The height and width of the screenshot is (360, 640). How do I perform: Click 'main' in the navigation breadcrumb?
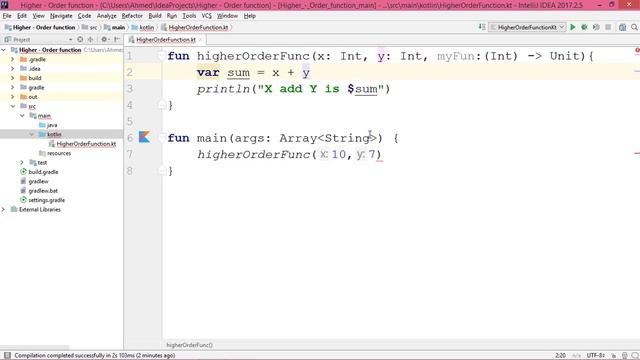click(118, 27)
